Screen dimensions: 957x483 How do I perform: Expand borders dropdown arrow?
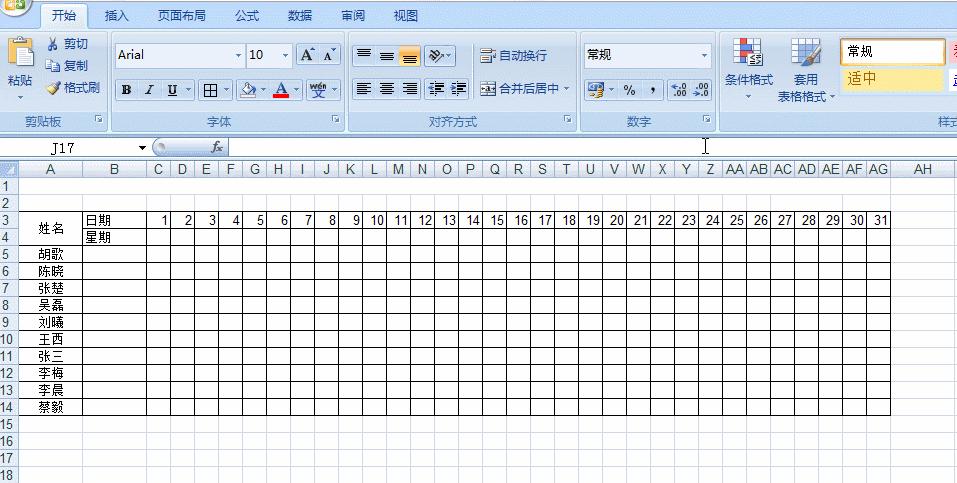point(226,90)
